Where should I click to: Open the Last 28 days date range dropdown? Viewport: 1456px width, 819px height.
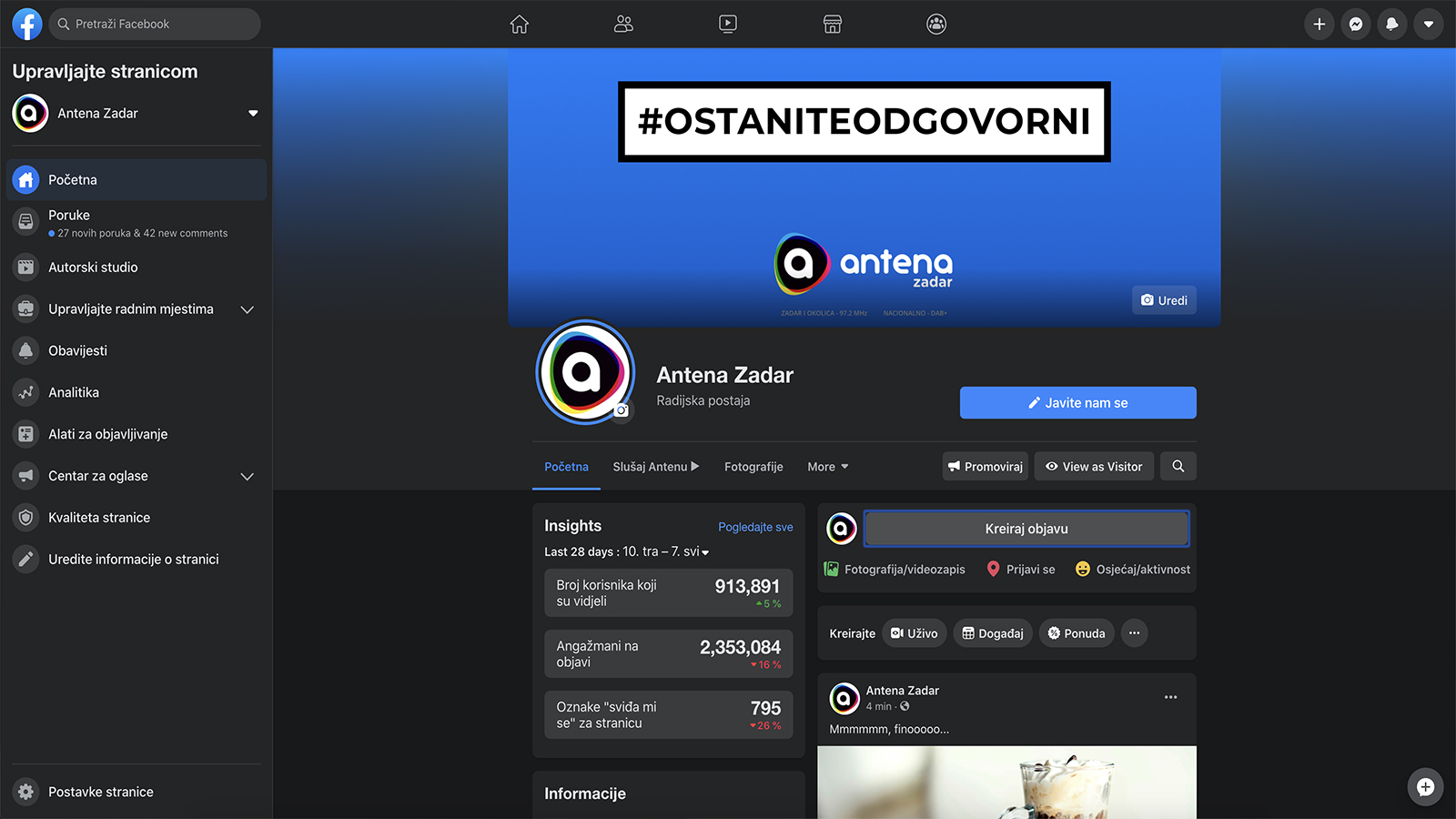(x=626, y=551)
